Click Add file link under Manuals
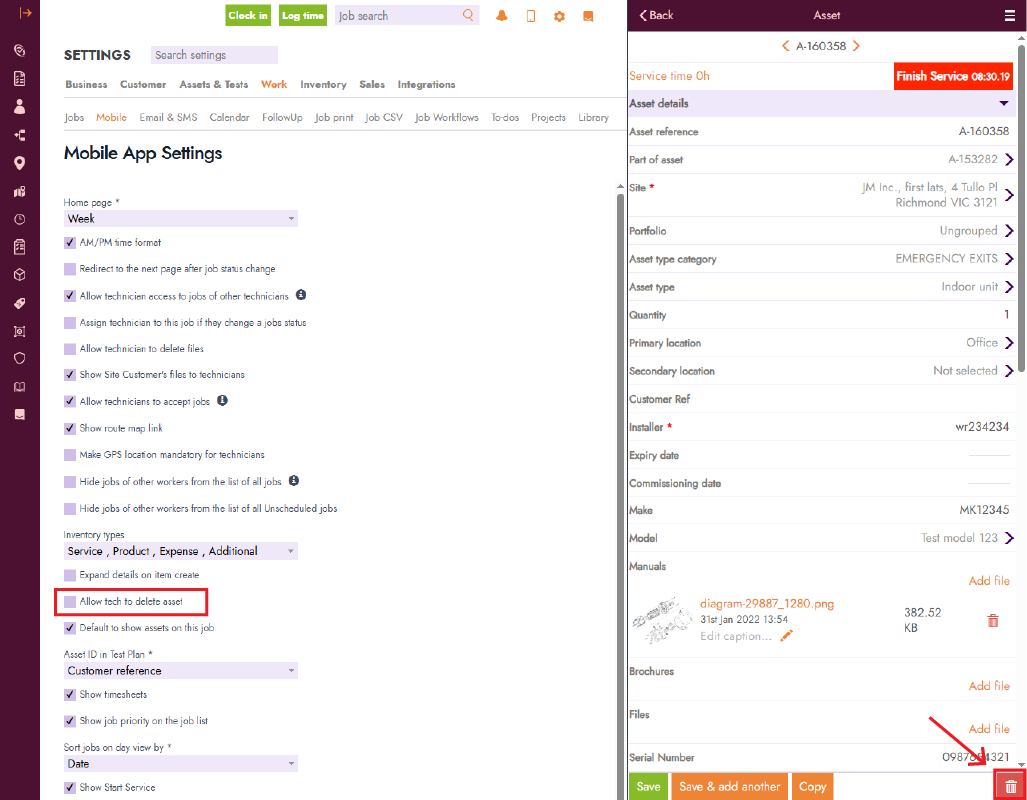The height and width of the screenshot is (800, 1027). (x=989, y=581)
